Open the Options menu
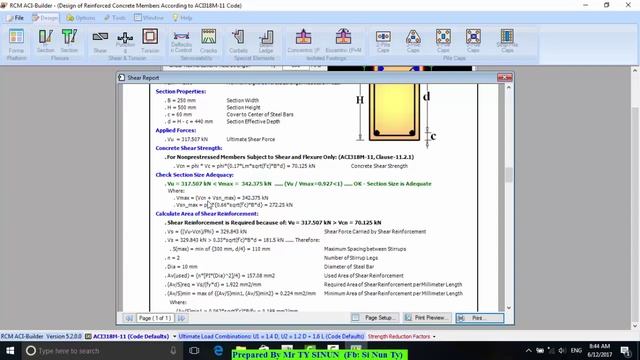The height and width of the screenshot is (360, 640). pos(80,18)
